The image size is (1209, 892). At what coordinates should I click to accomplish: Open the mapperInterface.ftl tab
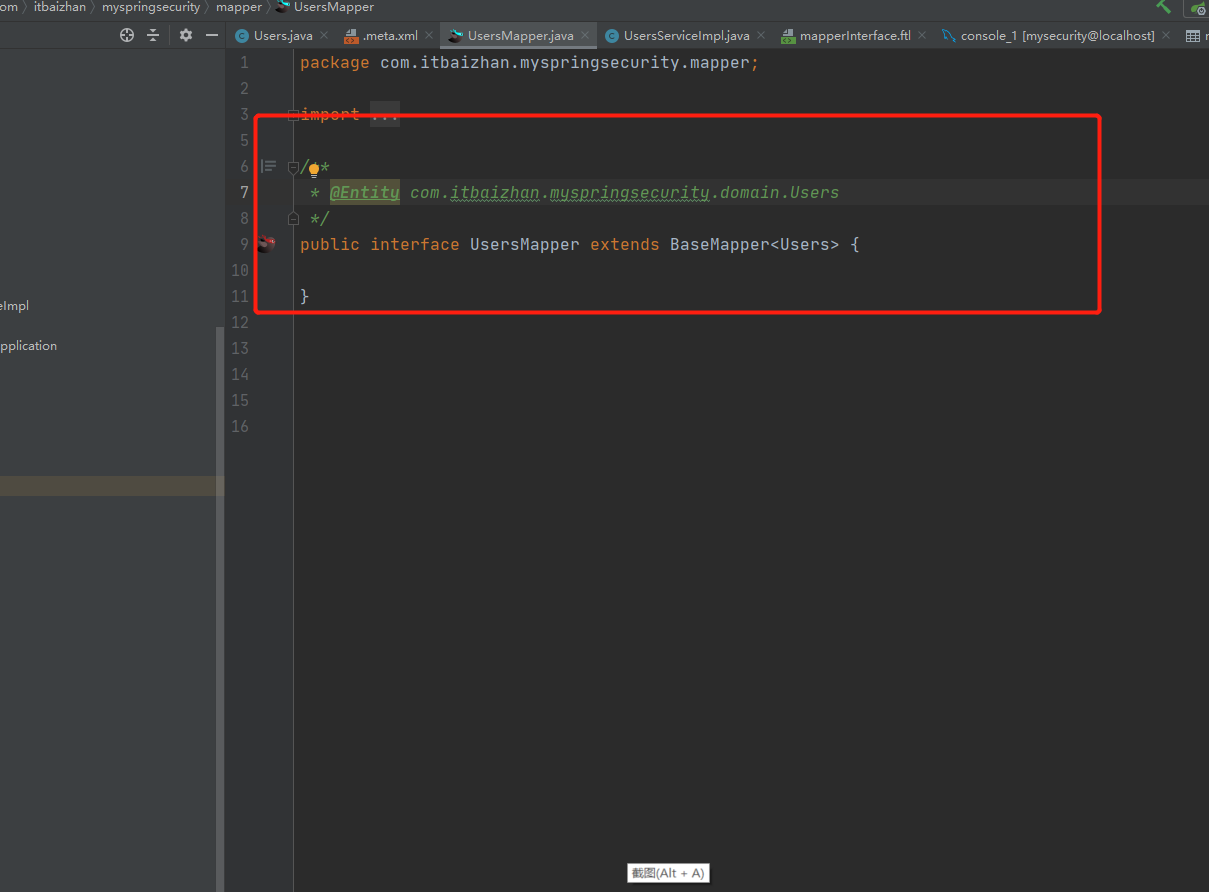coord(856,36)
